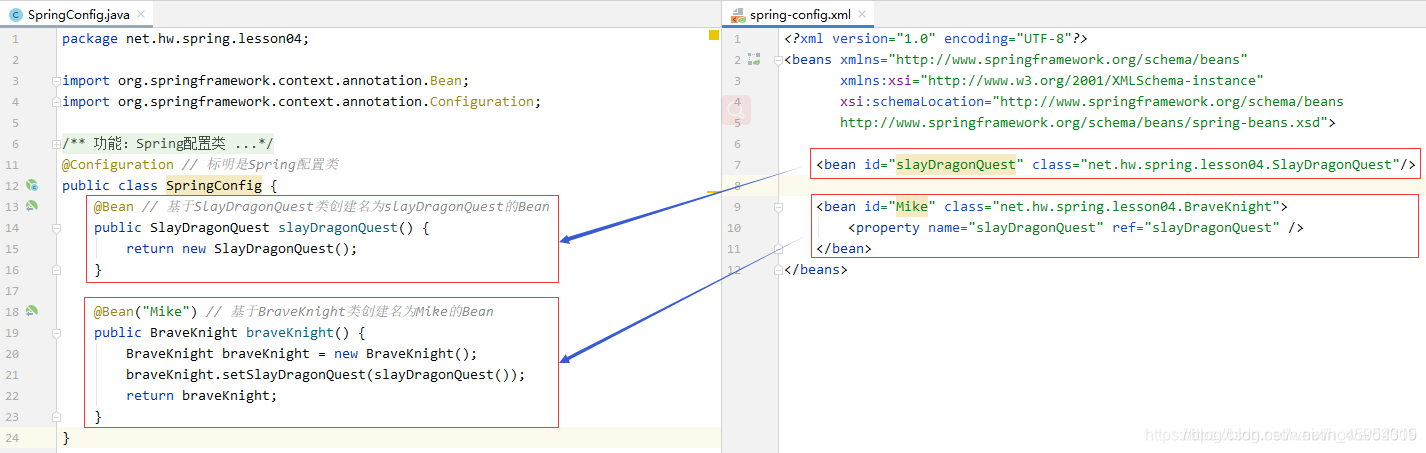Click spring-beans.xsd URL on XML line 5
1426x453 pixels.
(x=1084, y=122)
